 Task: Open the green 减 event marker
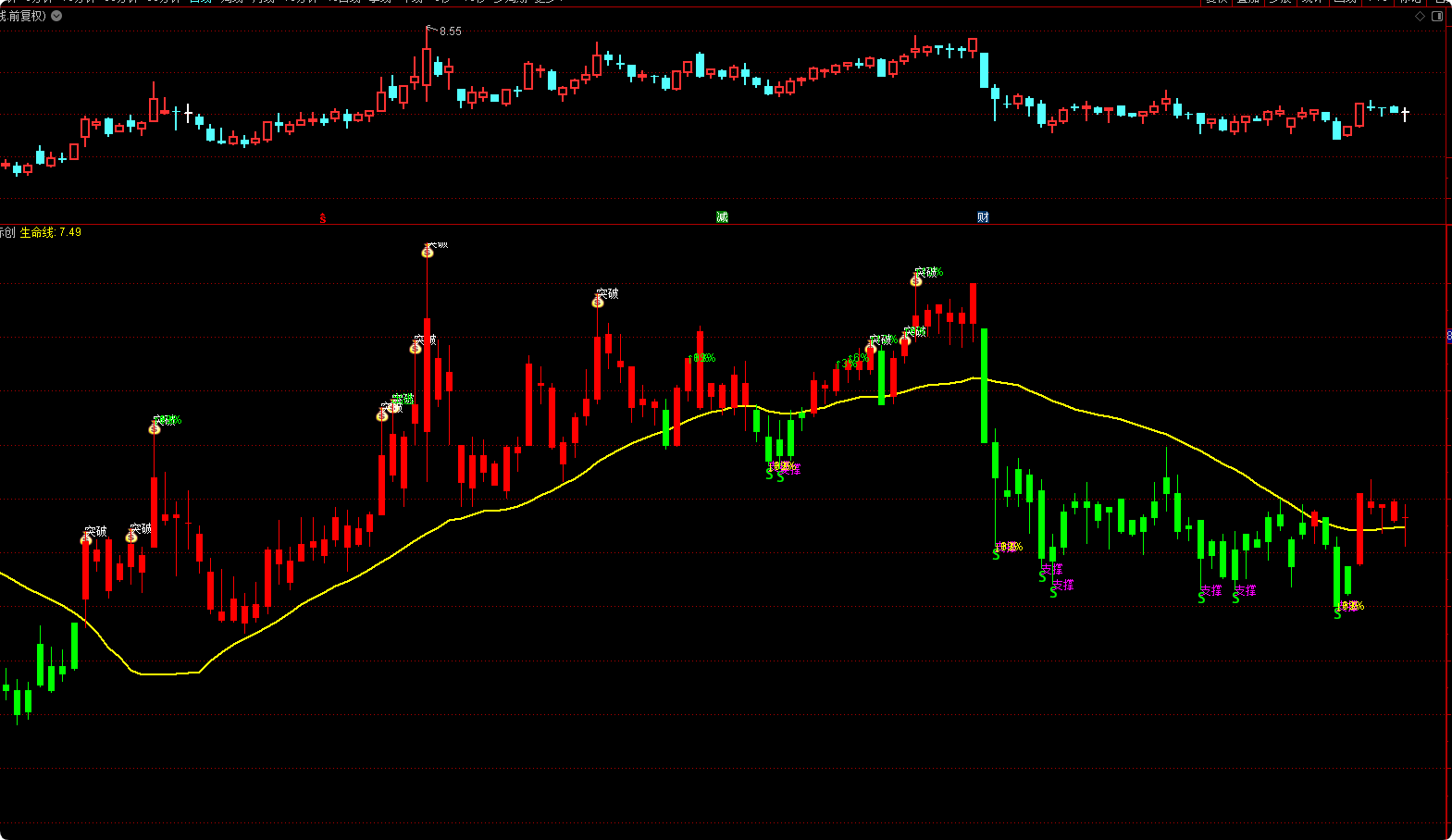(x=722, y=217)
